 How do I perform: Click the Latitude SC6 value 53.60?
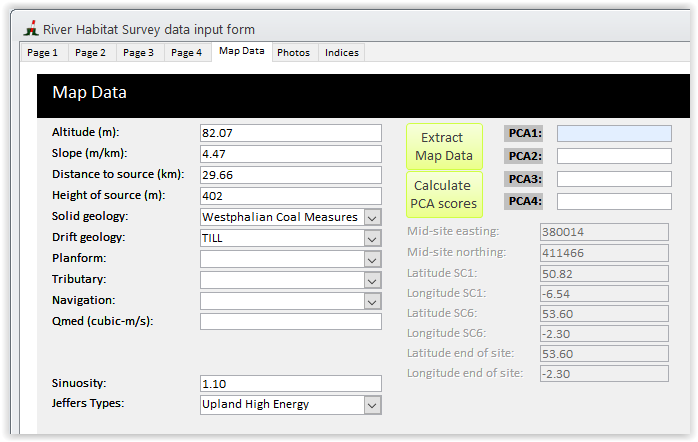click(x=604, y=314)
